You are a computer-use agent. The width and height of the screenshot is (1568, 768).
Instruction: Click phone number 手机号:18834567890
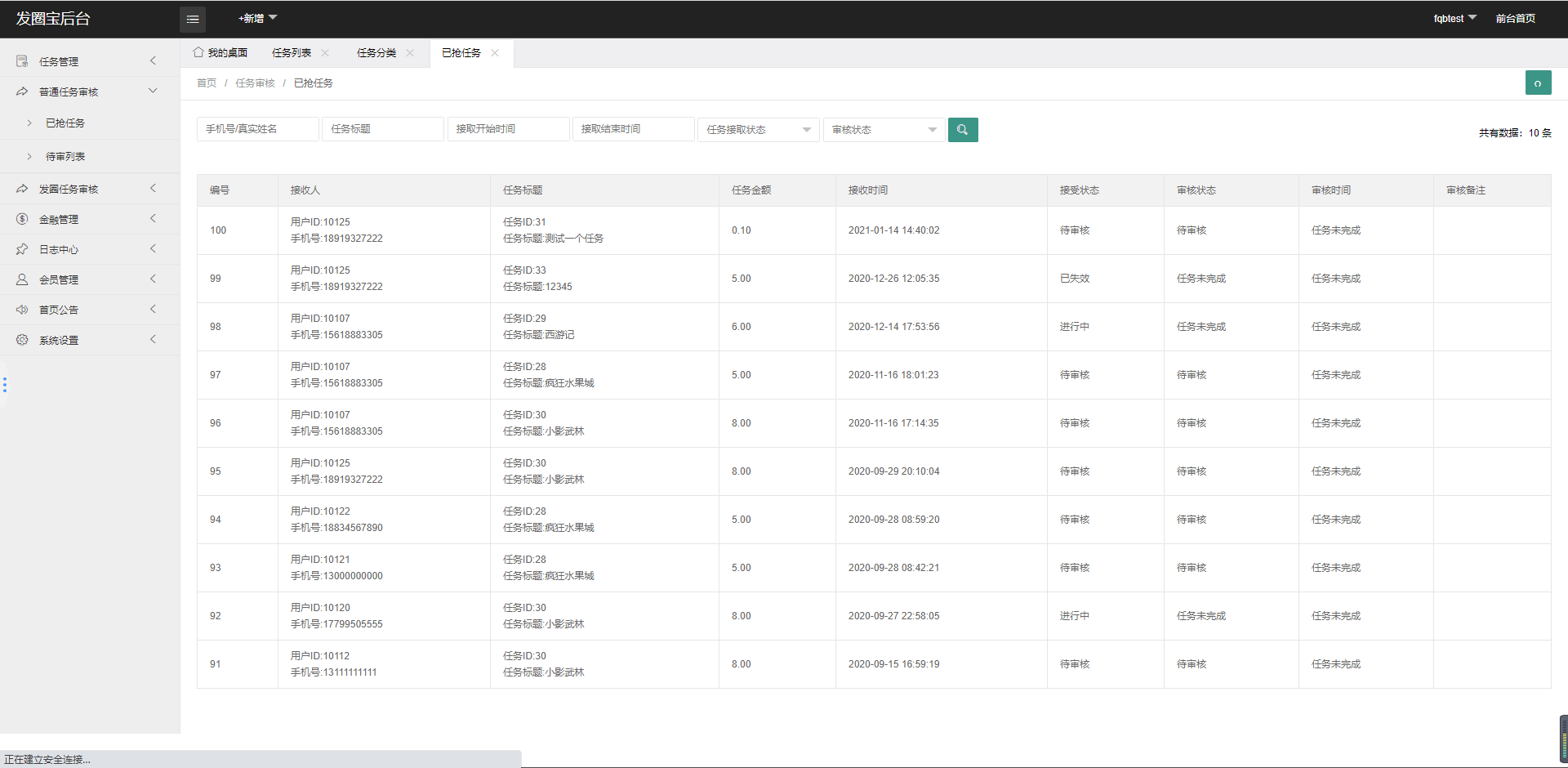336,528
